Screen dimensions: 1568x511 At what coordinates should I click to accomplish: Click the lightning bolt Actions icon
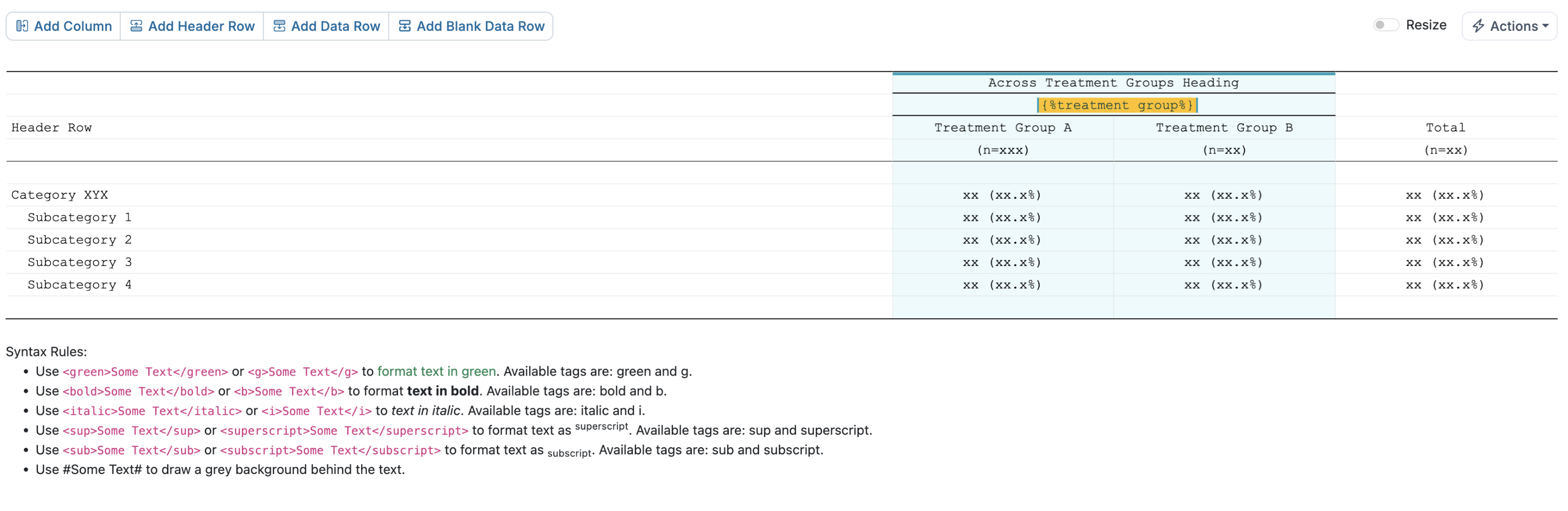[1478, 26]
